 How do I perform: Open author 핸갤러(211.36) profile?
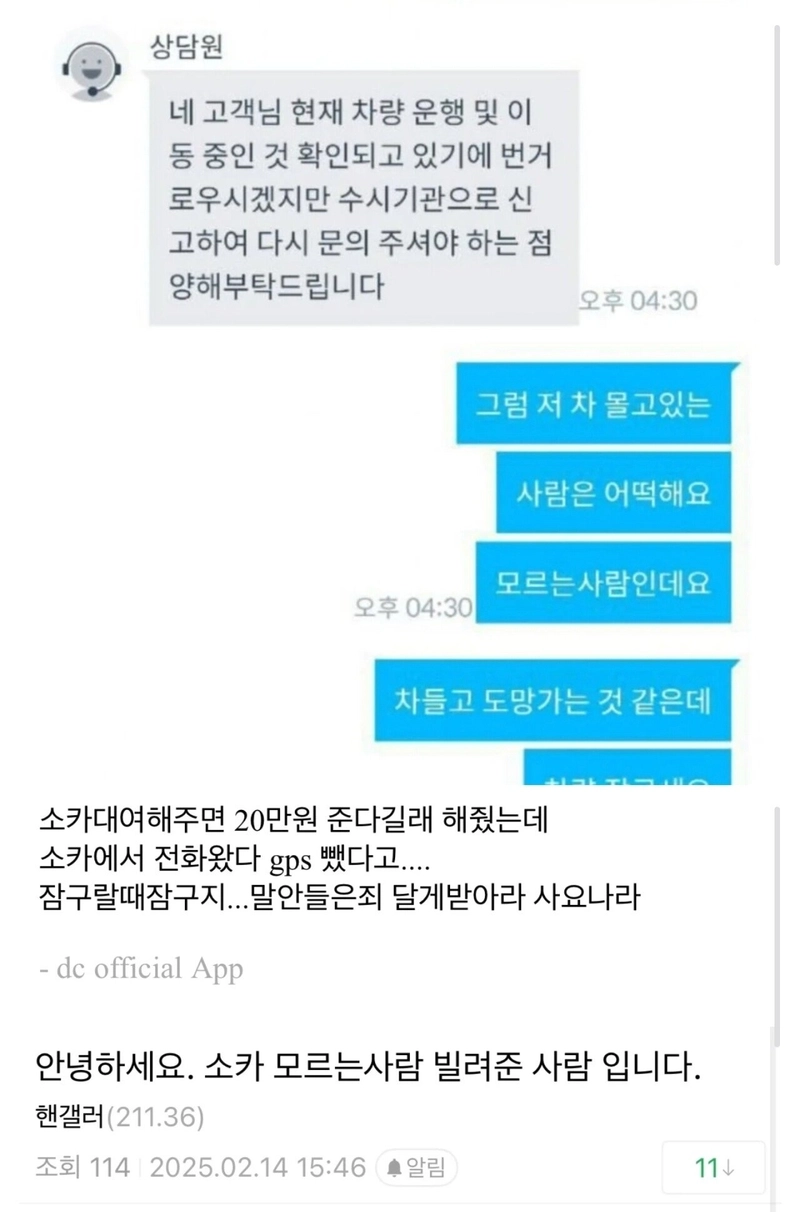tap(119, 1116)
